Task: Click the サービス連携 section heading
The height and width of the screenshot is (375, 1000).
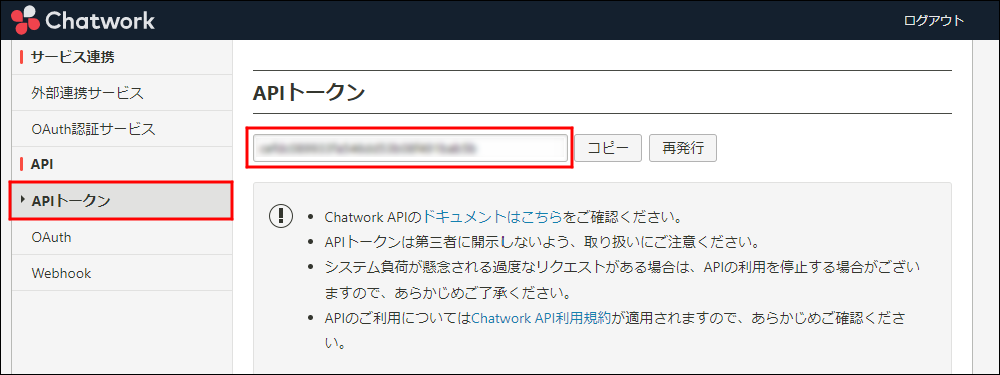Action: (x=73, y=57)
